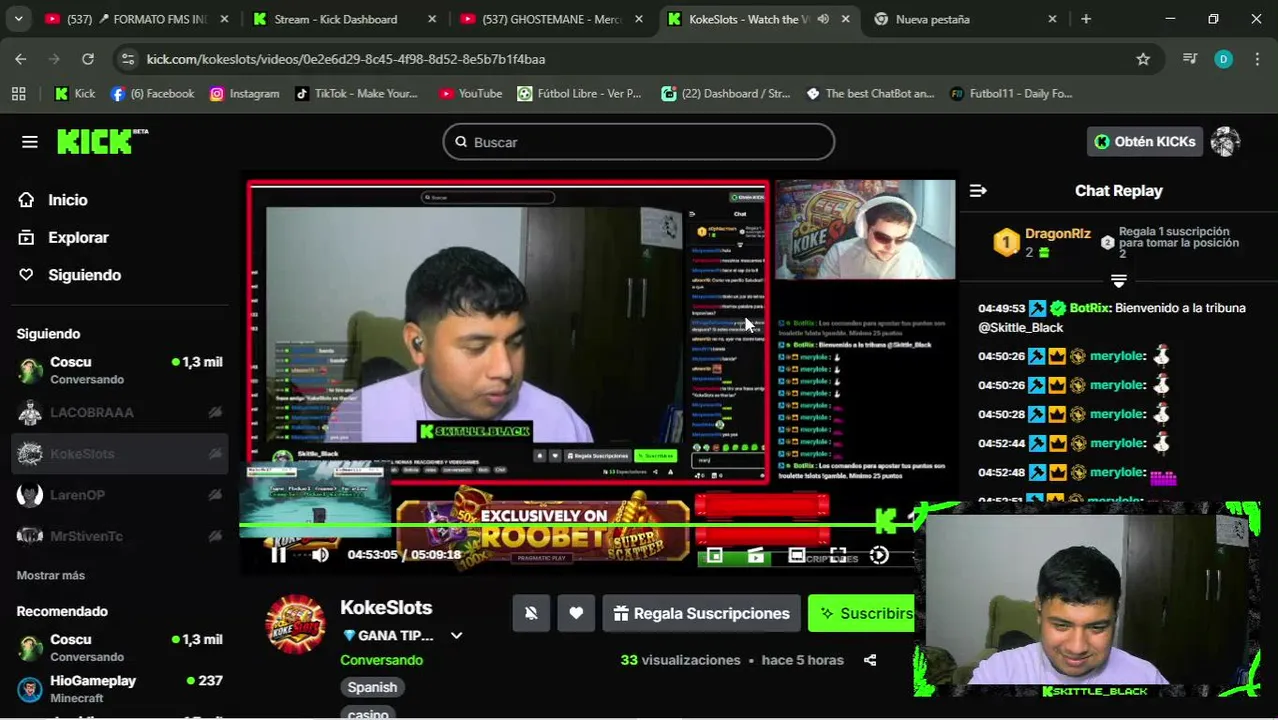Viewport: 1278px width, 720px height.
Task: Navigate to Inicio in the sidebar
Action: (x=68, y=200)
